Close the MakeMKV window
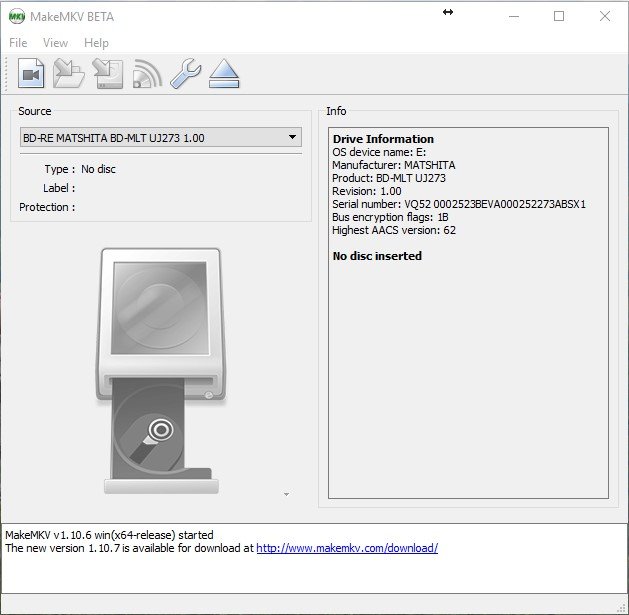This screenshot has width=629, height=615. pyautogui.click(x=605, y=16)
